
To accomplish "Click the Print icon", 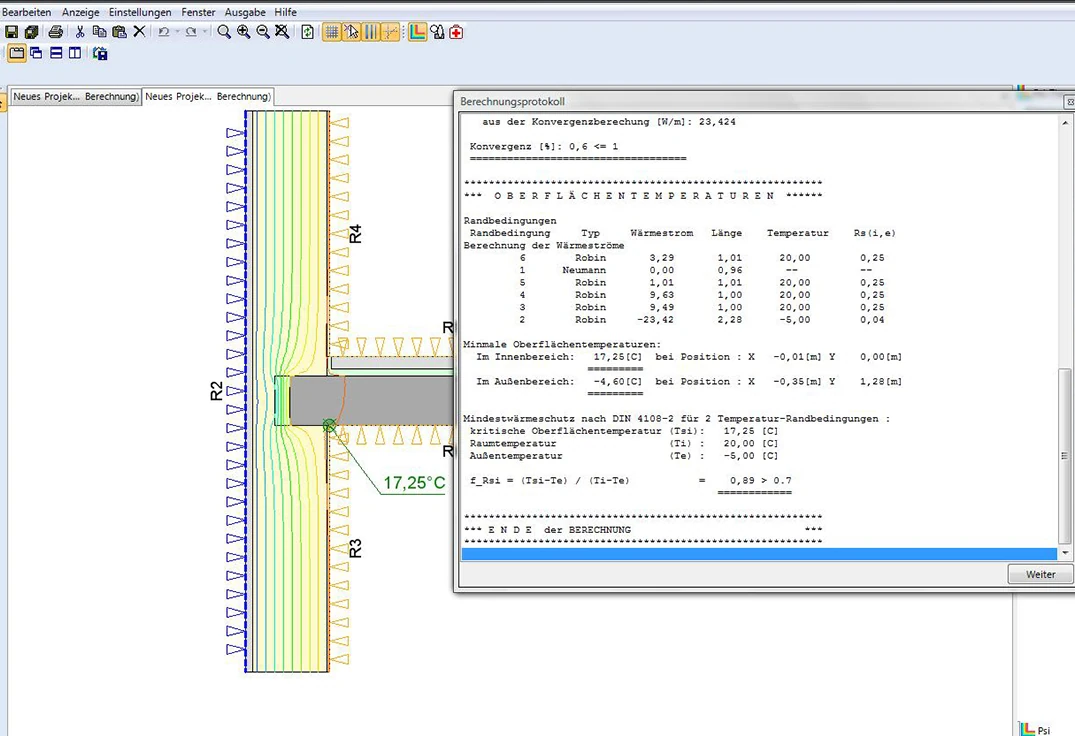I will point(56,32).
